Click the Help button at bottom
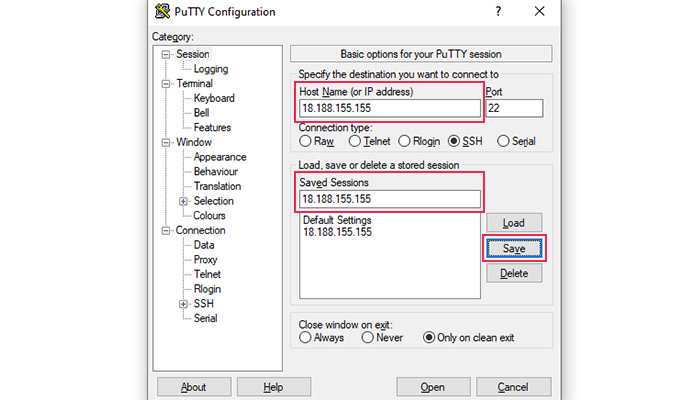 [273, 387]
